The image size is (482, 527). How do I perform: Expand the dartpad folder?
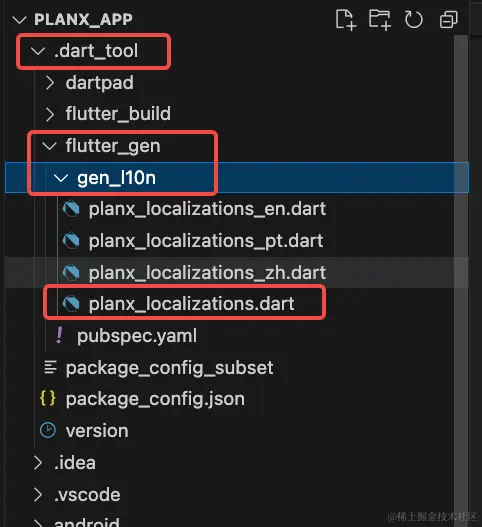point(50,83)
